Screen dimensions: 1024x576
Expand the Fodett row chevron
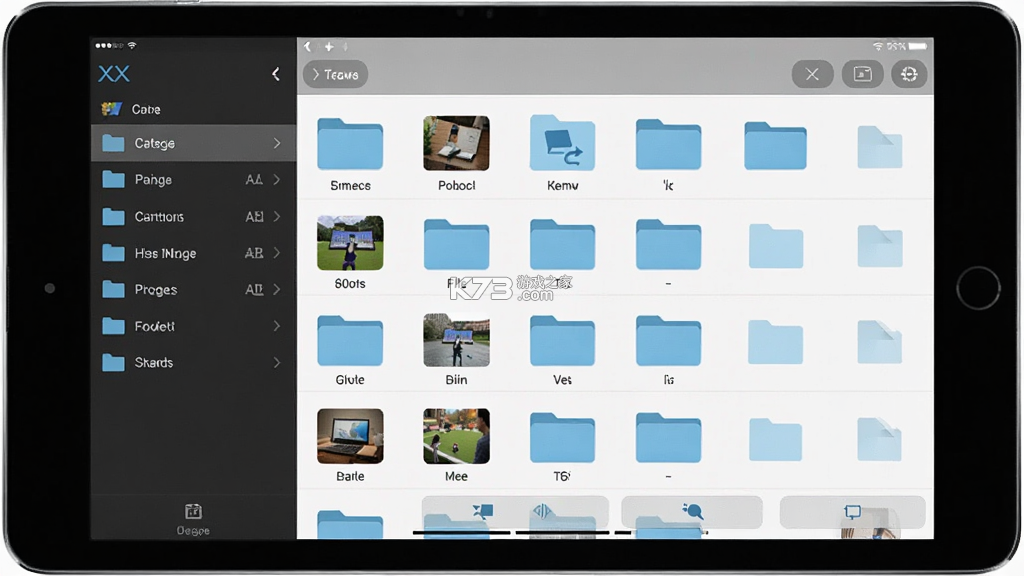[277, 326]
